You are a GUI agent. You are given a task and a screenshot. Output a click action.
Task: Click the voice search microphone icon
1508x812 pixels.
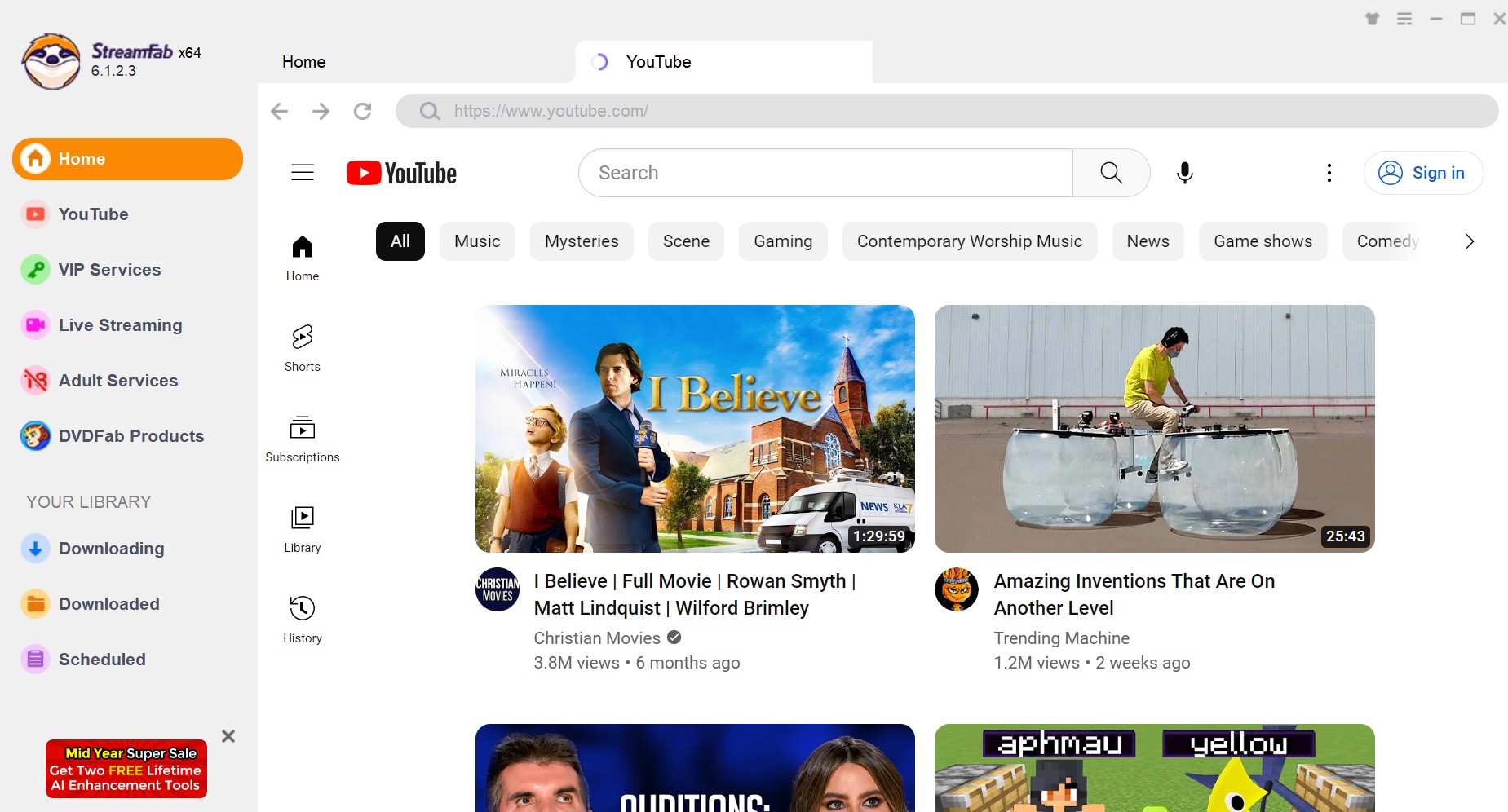pos(1185,173)
